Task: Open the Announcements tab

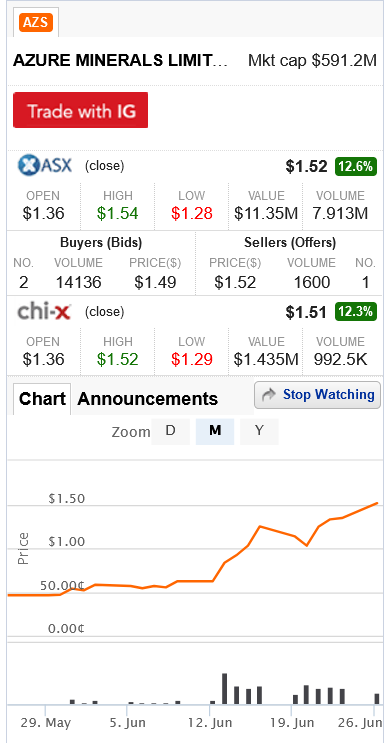Action: [147, 399]
